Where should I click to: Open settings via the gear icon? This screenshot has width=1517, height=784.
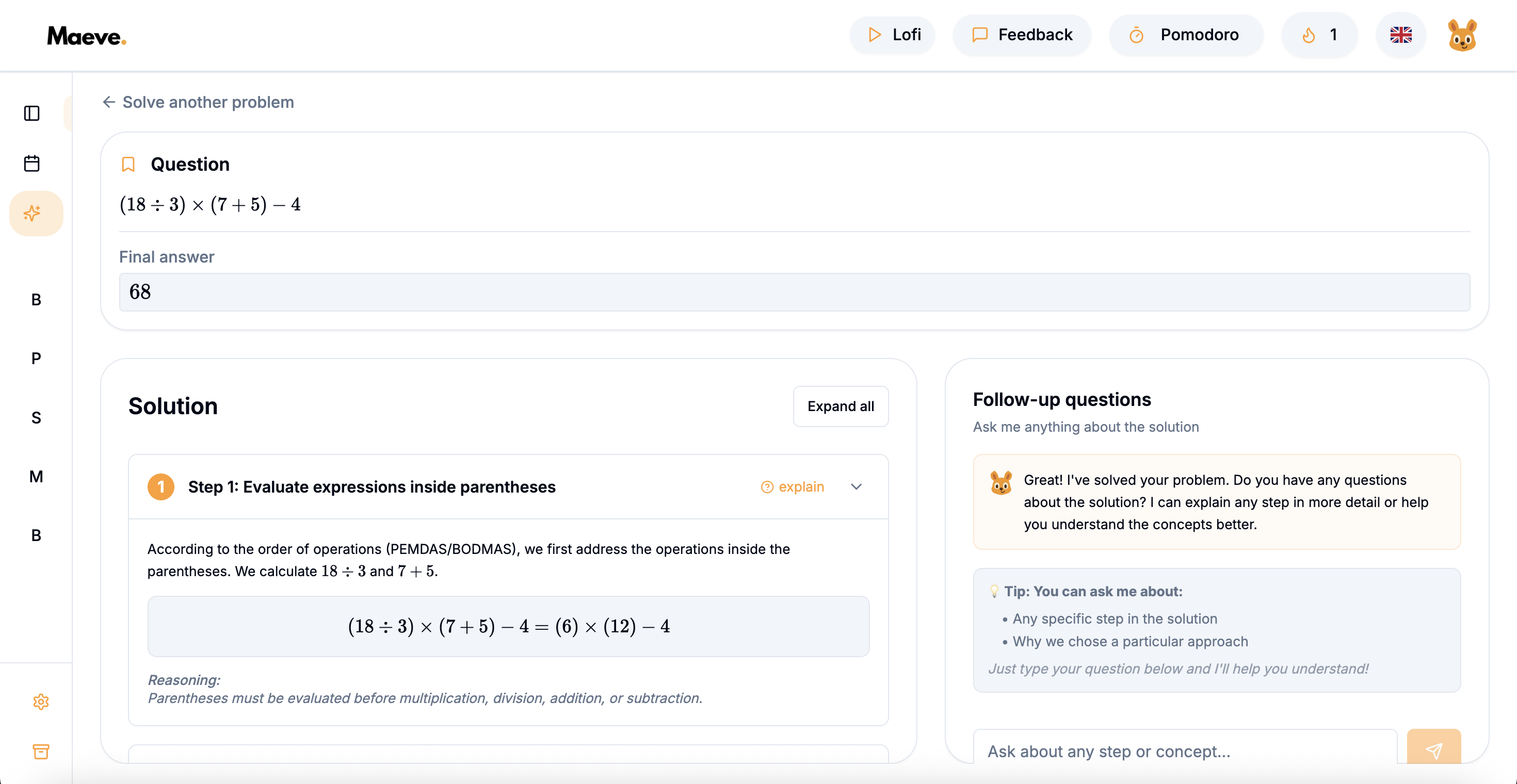(x=41, y=701)
